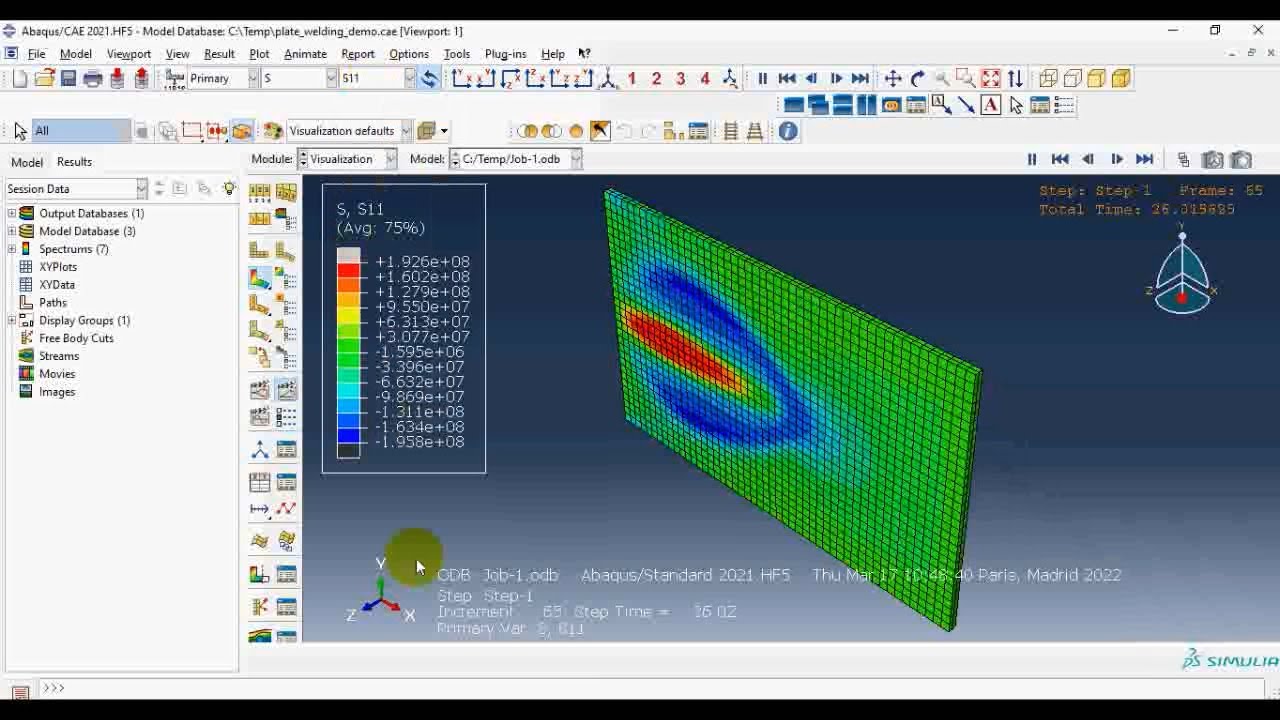Apply custom view 1
This screenshot has width=1280, height=720.
click(x=632, y=78)
